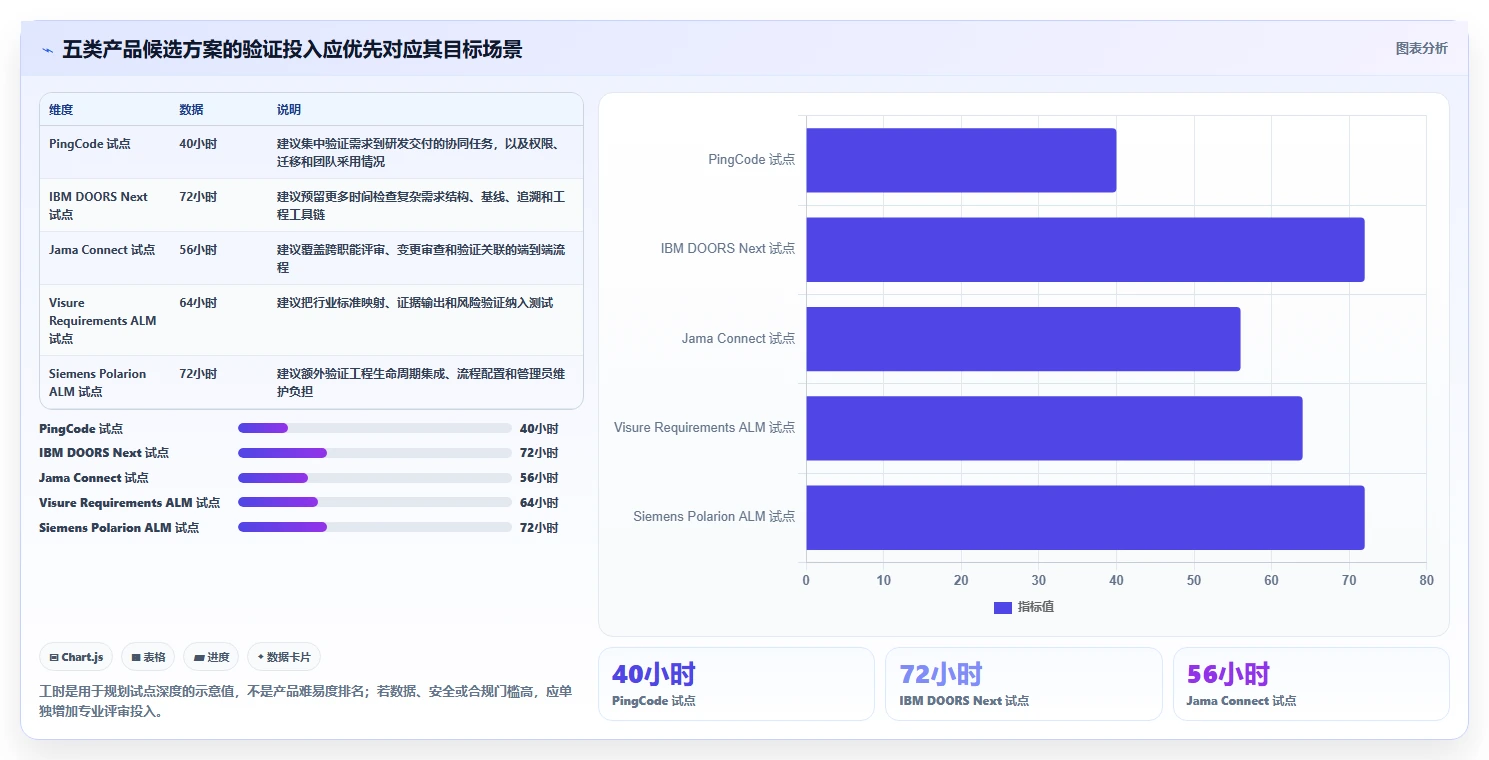Viewport: 1489px width, 760px height.
Task: Click the Visure Requirements ALM 试点 progress bar
Action: coord(375,503)
